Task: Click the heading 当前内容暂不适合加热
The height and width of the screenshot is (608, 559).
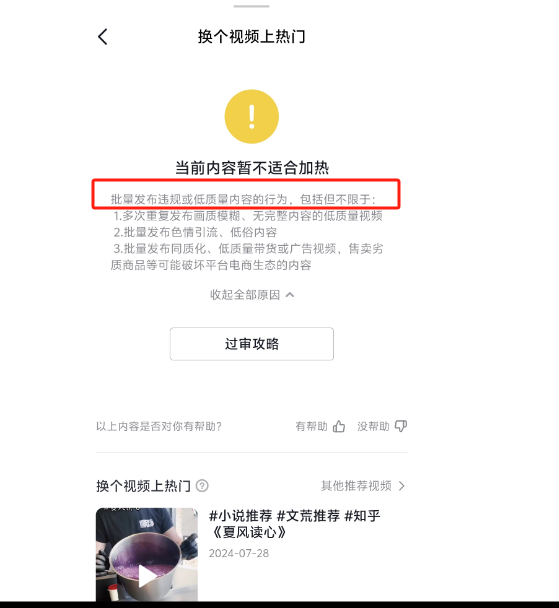Action: (x=252, y=168)
